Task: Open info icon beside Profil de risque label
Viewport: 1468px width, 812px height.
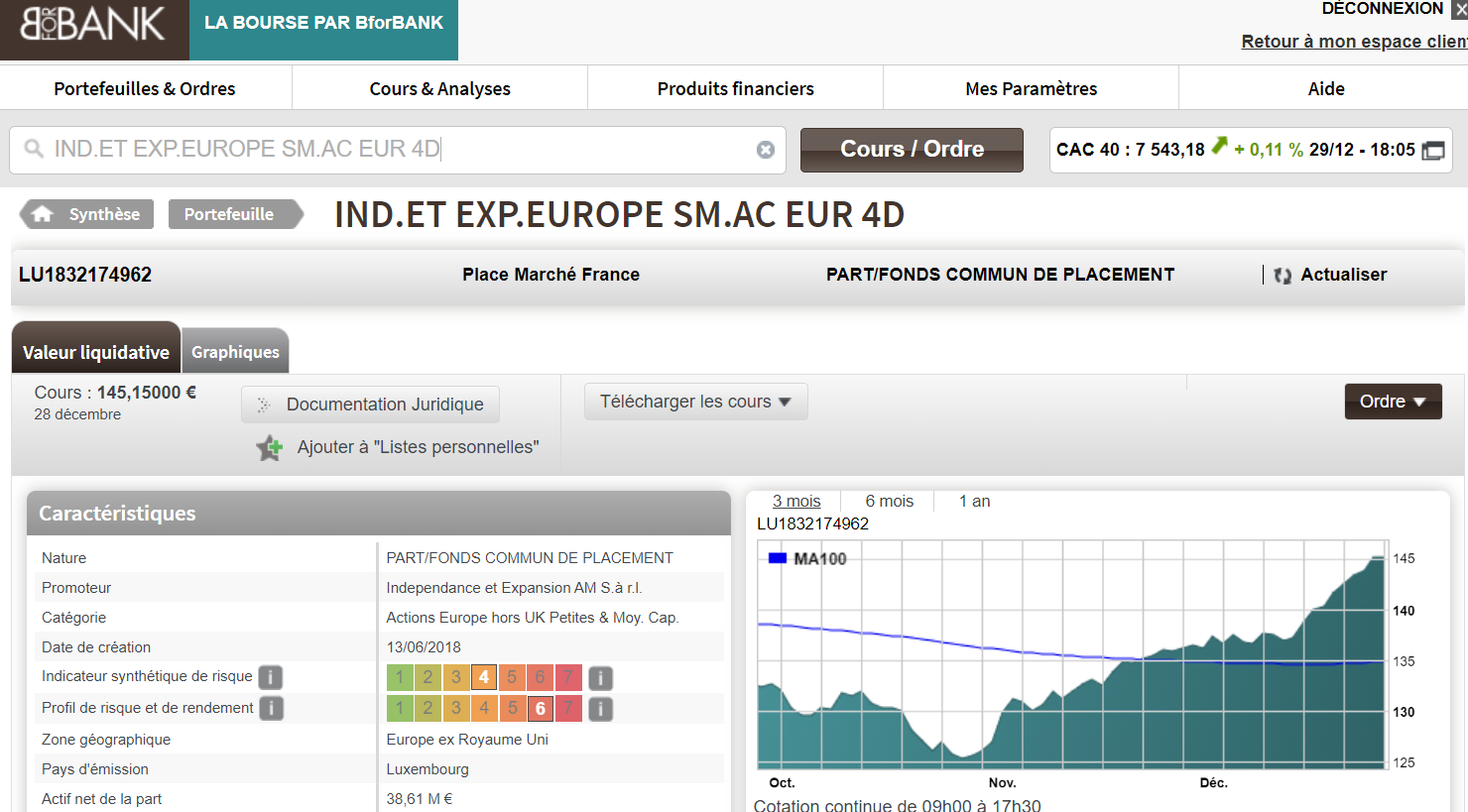Action: pos(272,708)
